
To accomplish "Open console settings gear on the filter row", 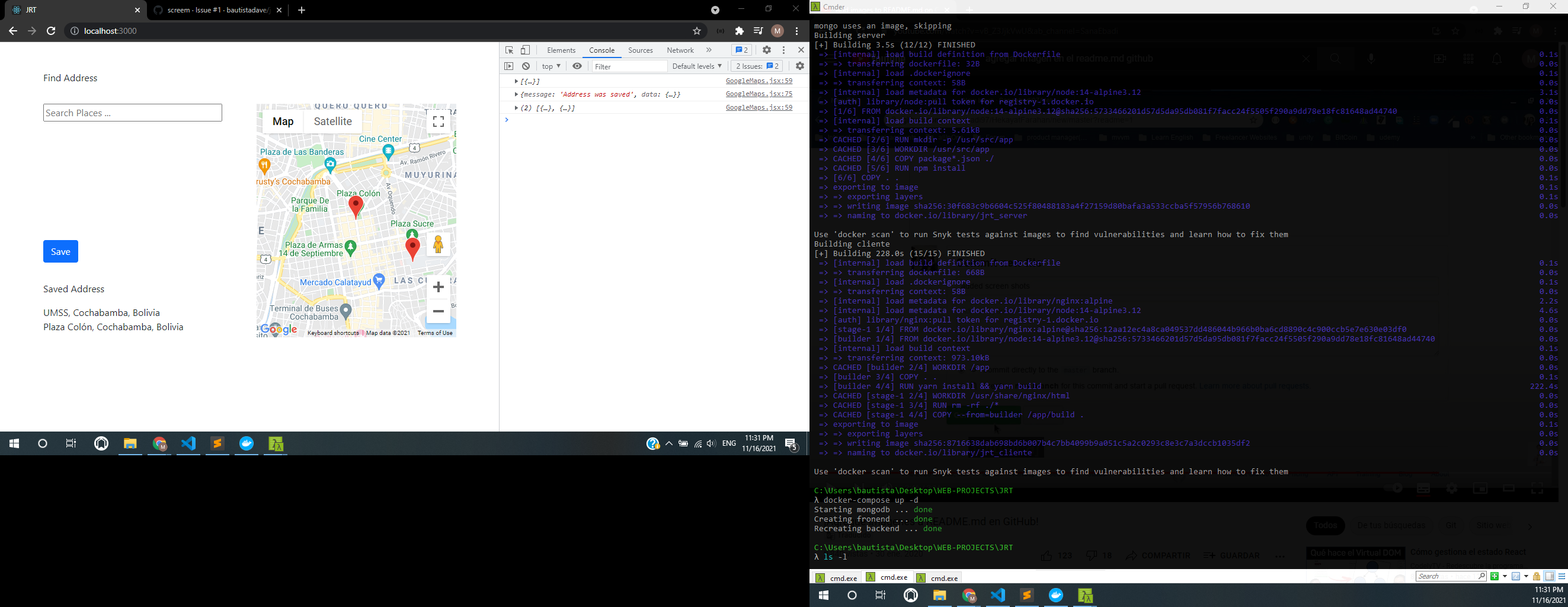I will [800, 66].
